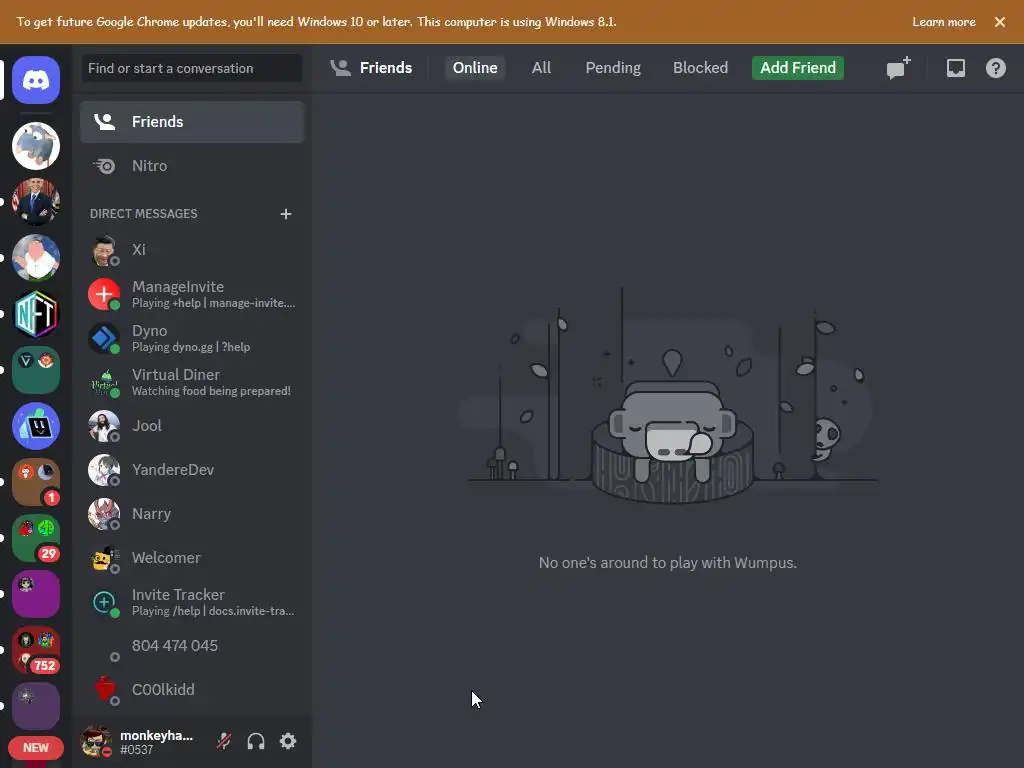
Task: Switch to the Blocked tab
Action: 700,68
